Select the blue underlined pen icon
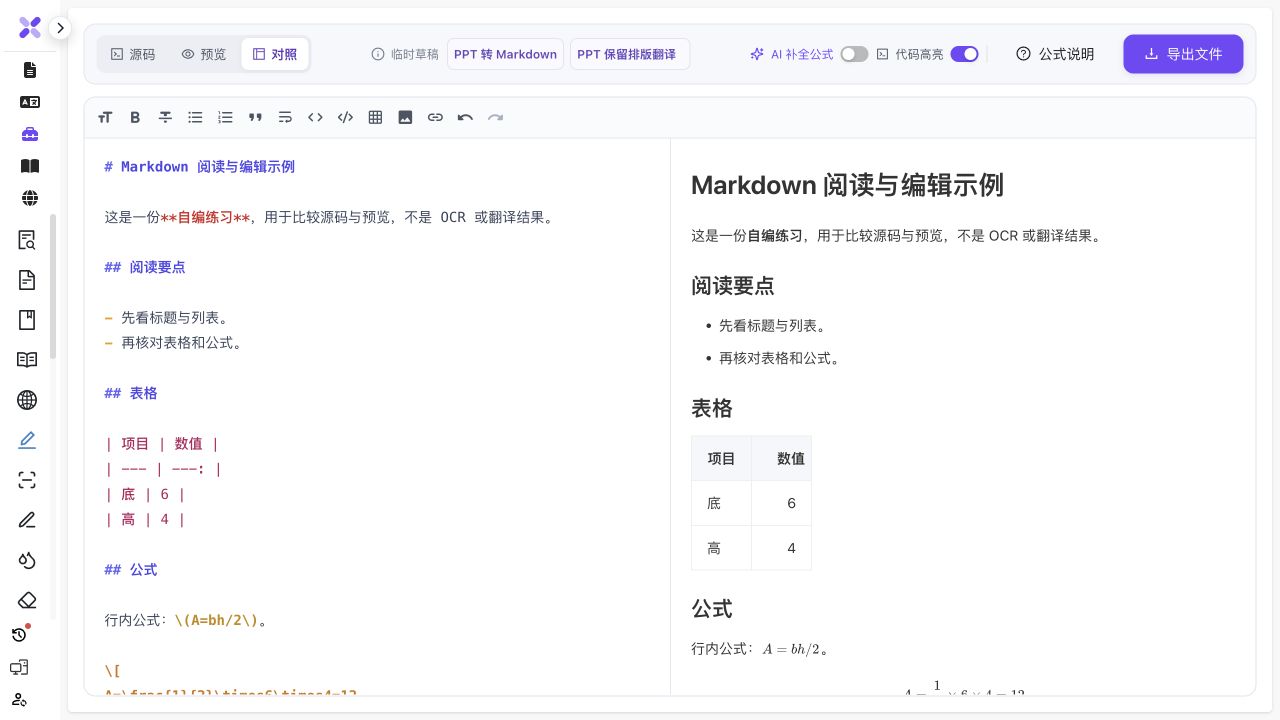Viewport: 1280px width, 720px height. click(x=27, y=440)
